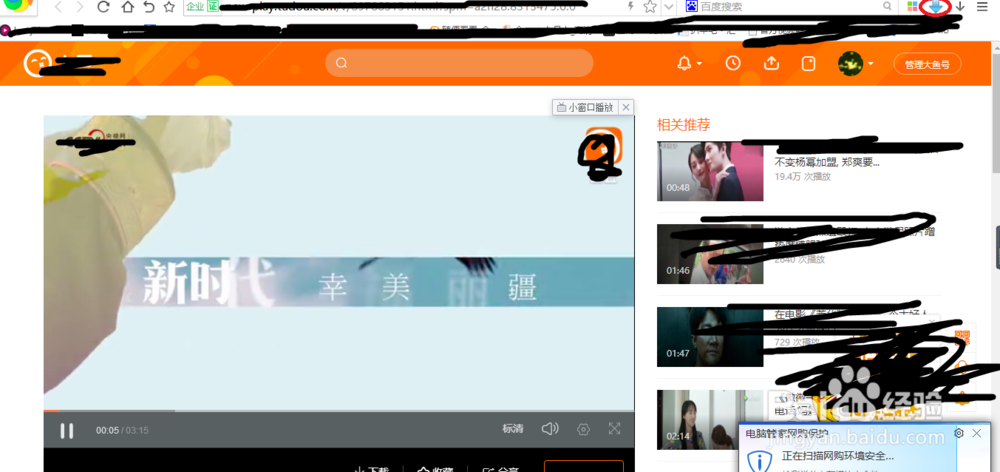Image resolution: width=1000 pixels, height=472 pixels.
Task: Open the 标清 quality selector
Action: click(513, 429)
